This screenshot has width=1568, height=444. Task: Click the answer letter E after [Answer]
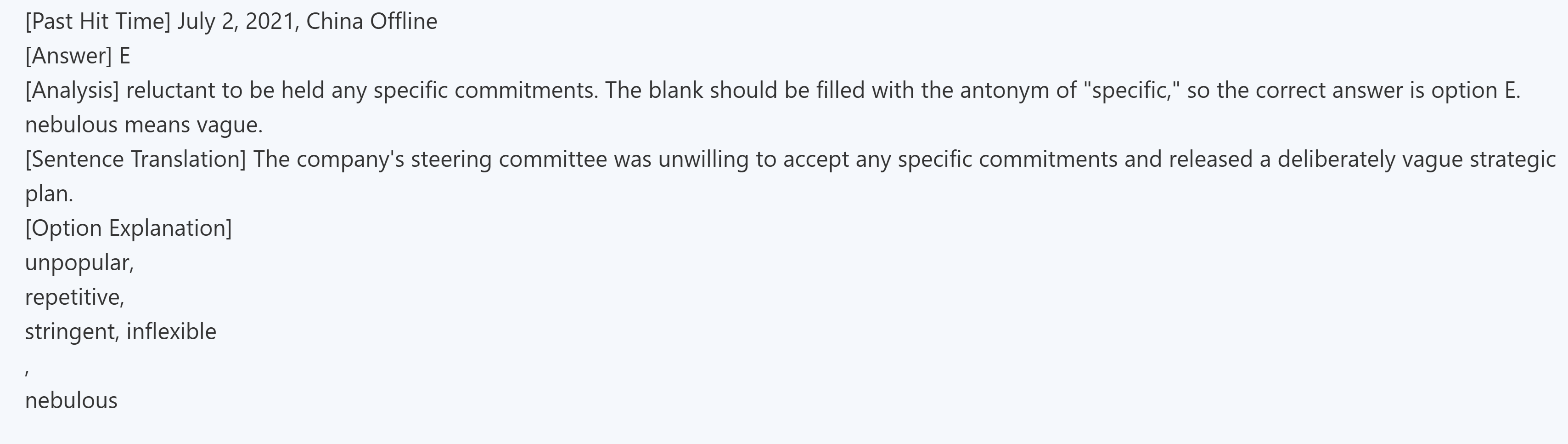[x=125, y=56]
